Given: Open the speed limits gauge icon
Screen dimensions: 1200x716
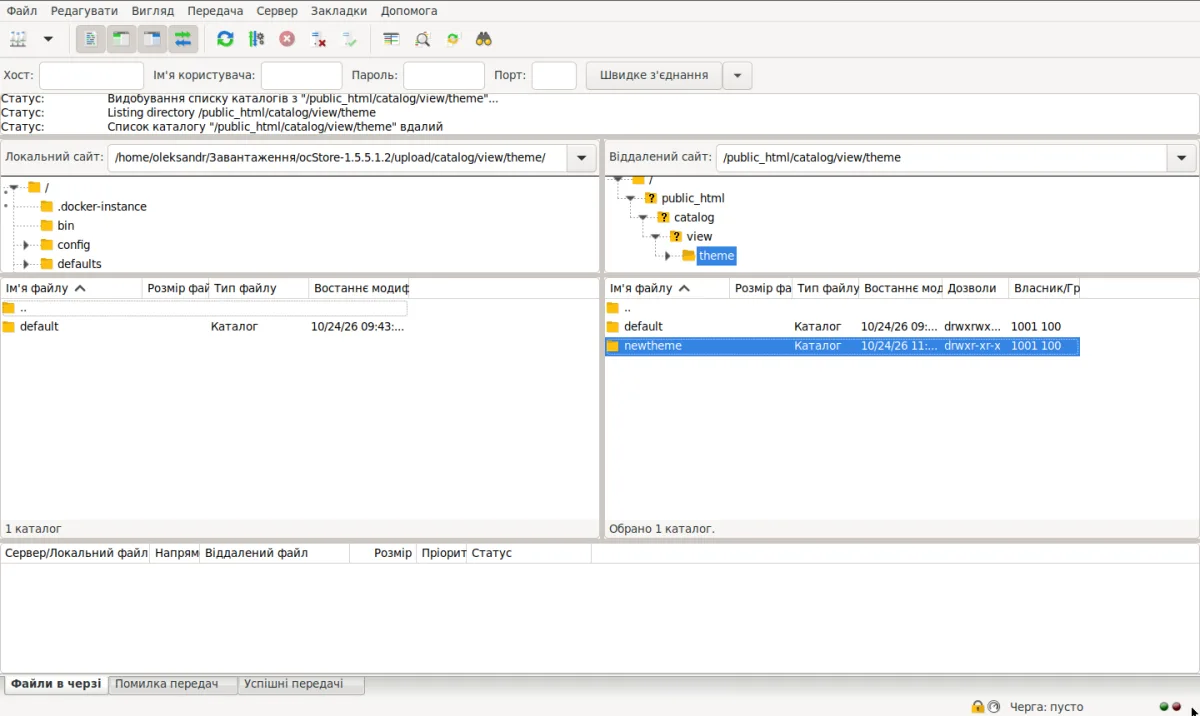Looking at the screenshot, I should [994, 706].
